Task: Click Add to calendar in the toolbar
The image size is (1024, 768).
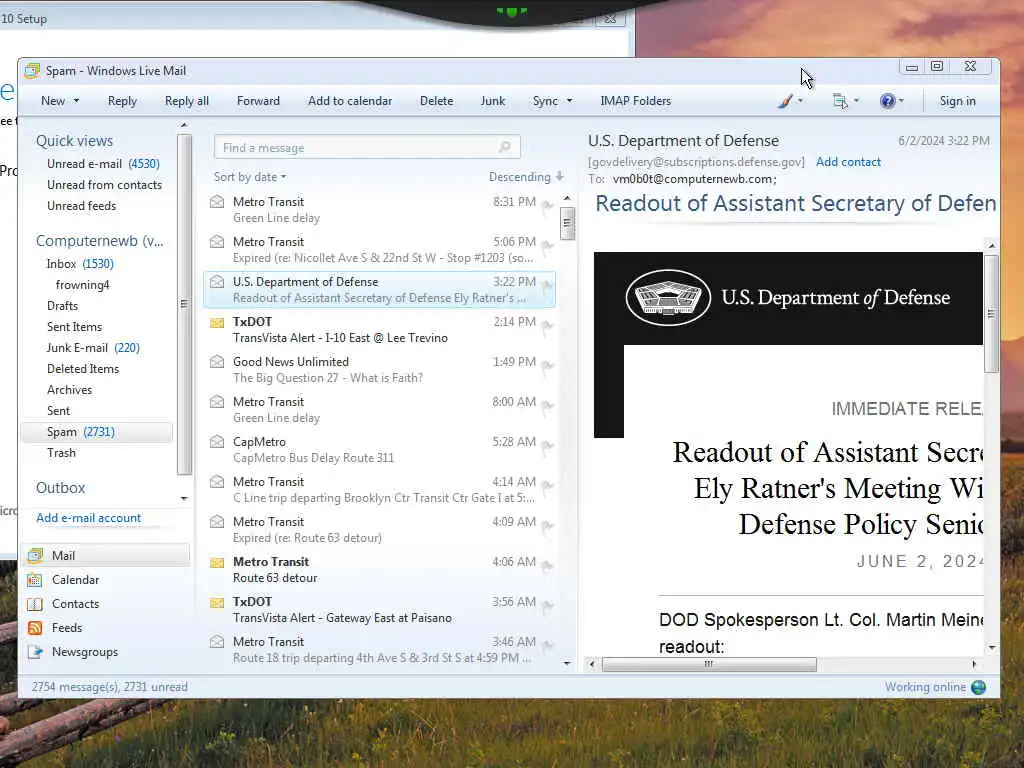Action: click(350, 101)
